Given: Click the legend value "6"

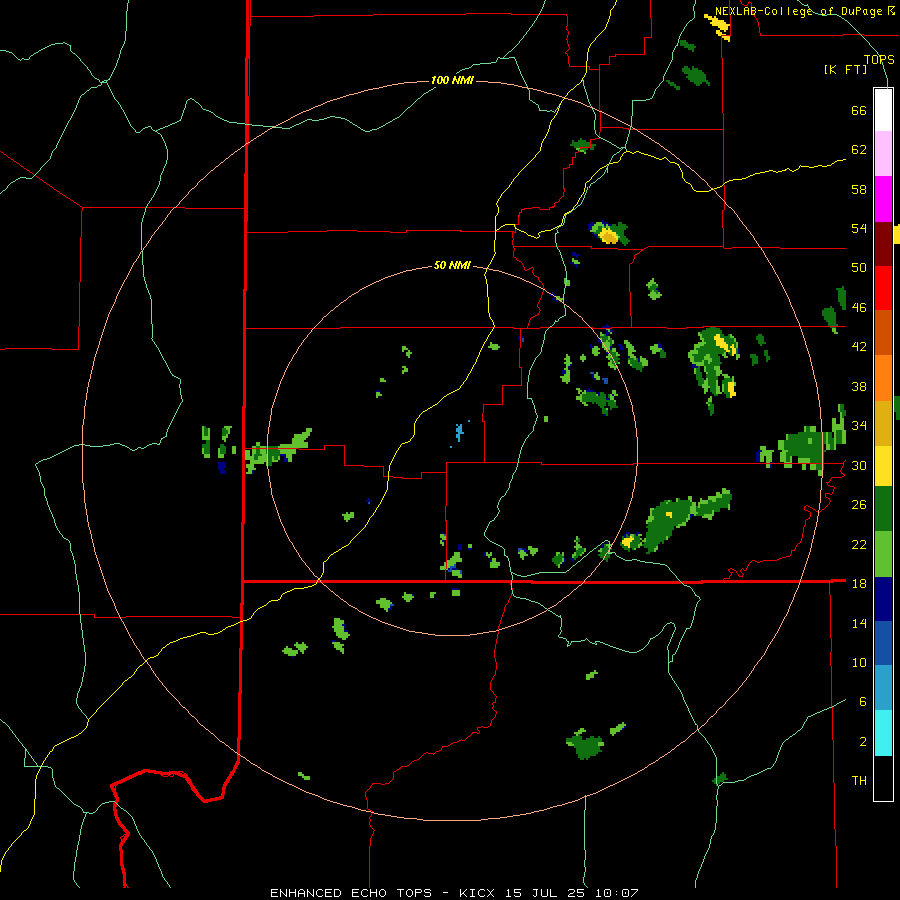Looking at the screenshot, I should click(862, 701).
